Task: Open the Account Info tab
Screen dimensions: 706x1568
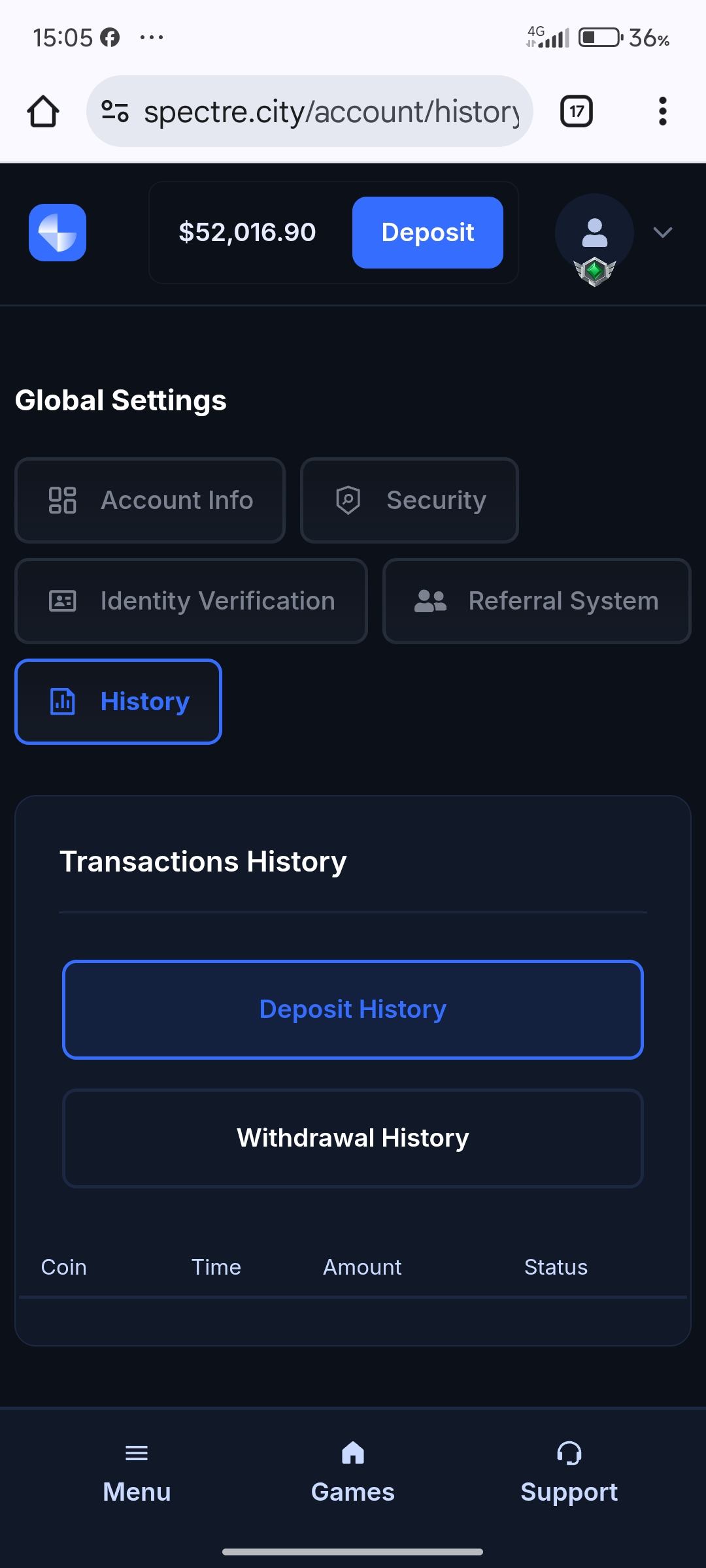Action: [x=150, y=500]
